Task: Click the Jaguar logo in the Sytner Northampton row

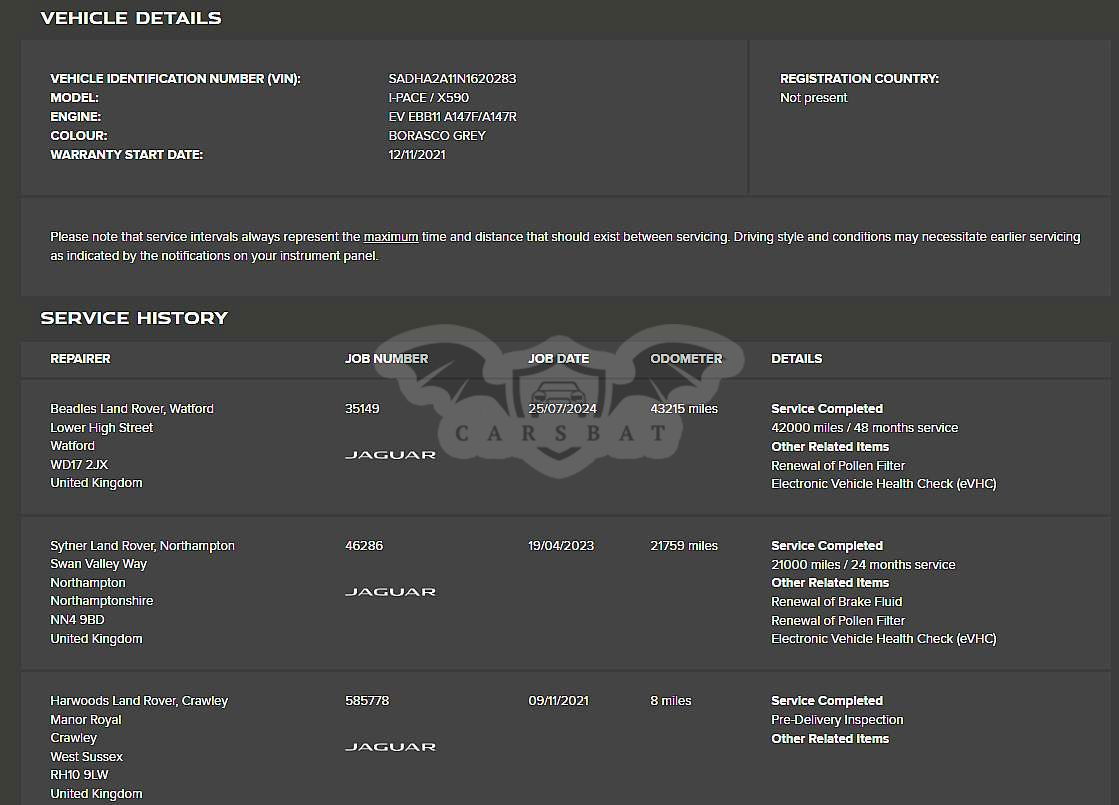Action: click(x=390, y=592)
